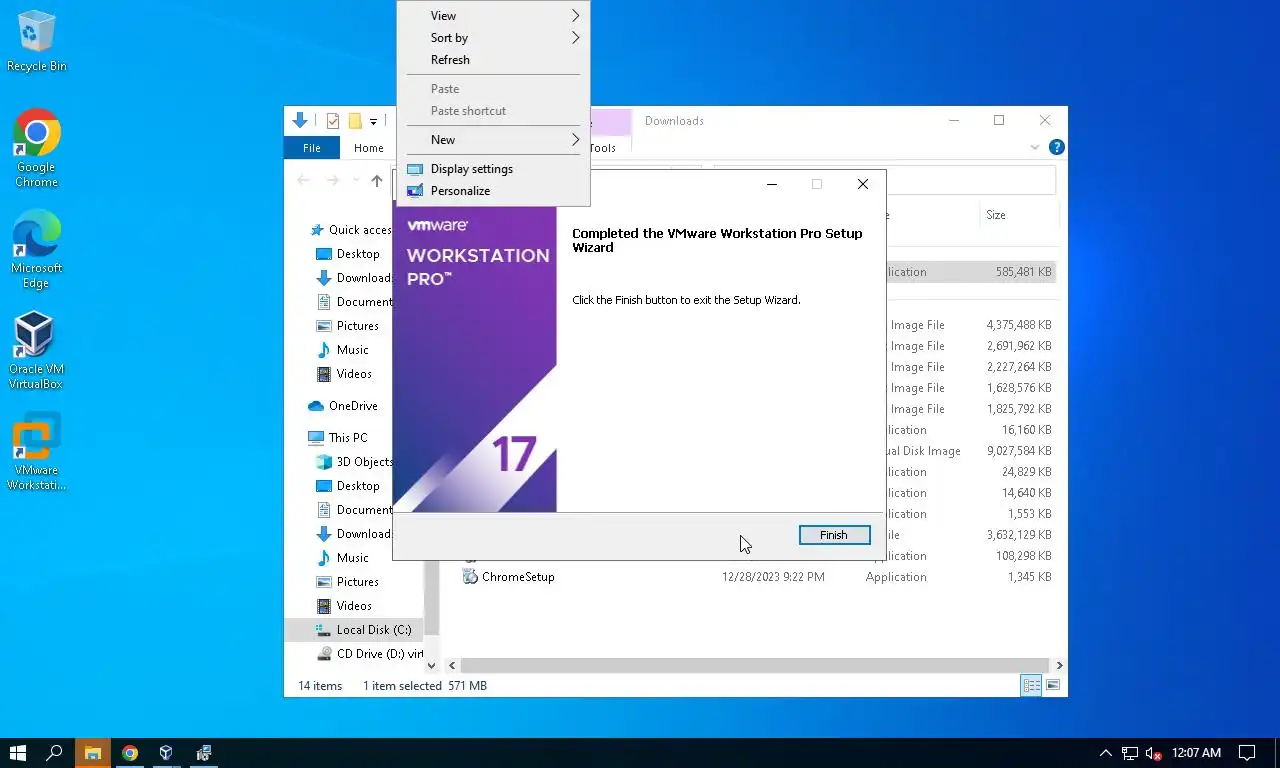The width and height of the screenshot is (1280, 768).
Task: Expand the New submenu in context menu
Action: point(493,140)
